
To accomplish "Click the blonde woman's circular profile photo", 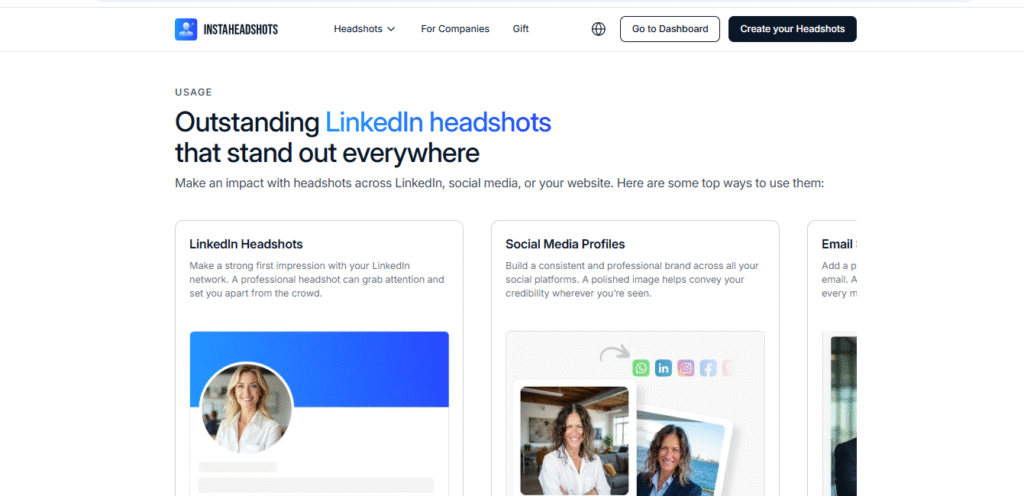I will click(x=246, y=408).
